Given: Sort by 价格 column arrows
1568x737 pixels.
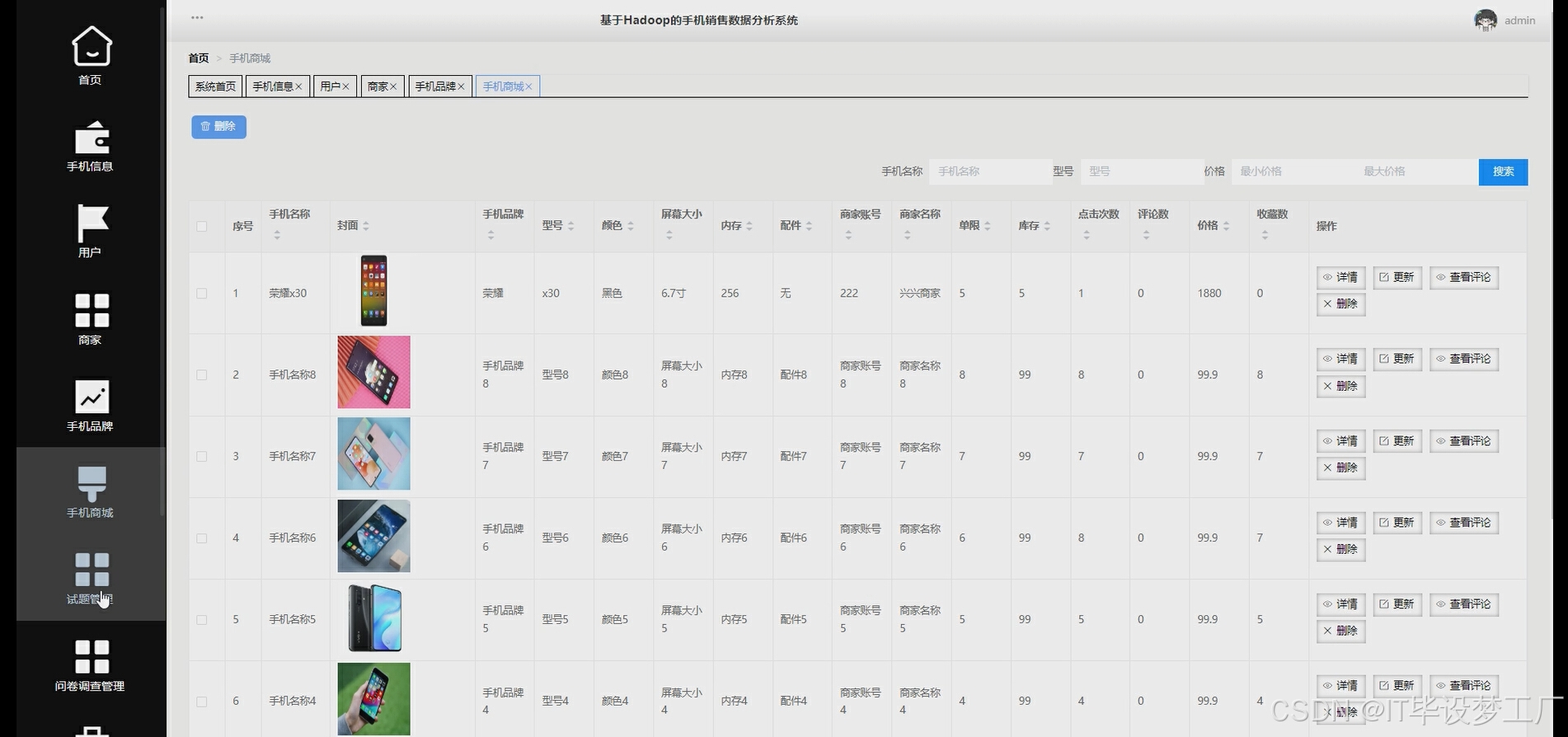Looking at the screenshot, I should 1226,226.
